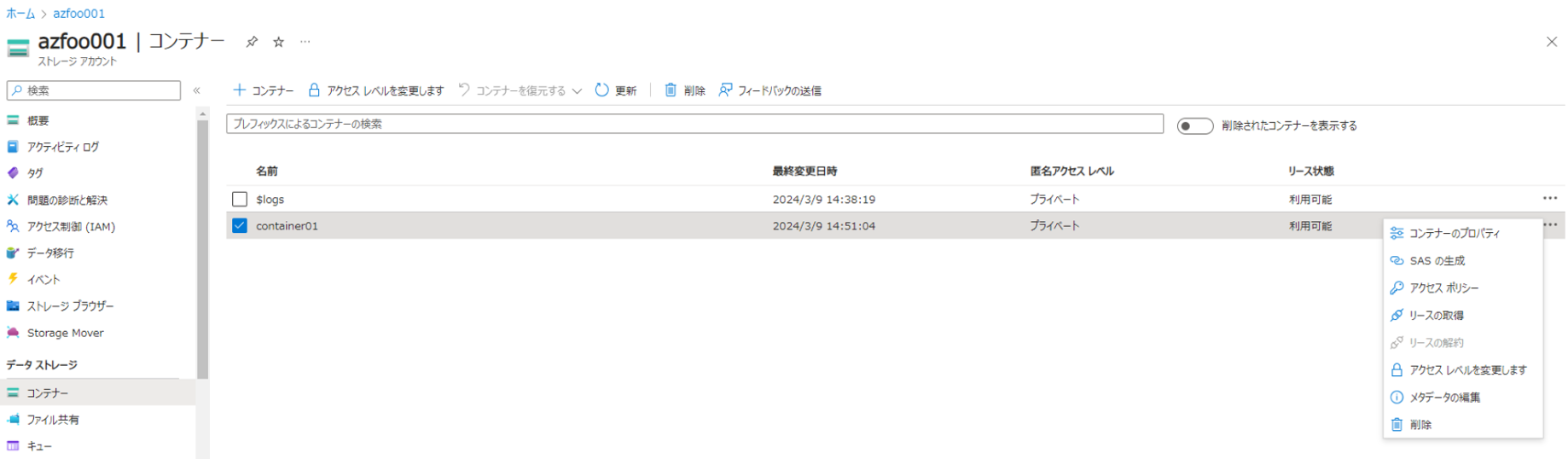Select Container properties in context menu
Screen dimensions: 1568x459
1462,233
